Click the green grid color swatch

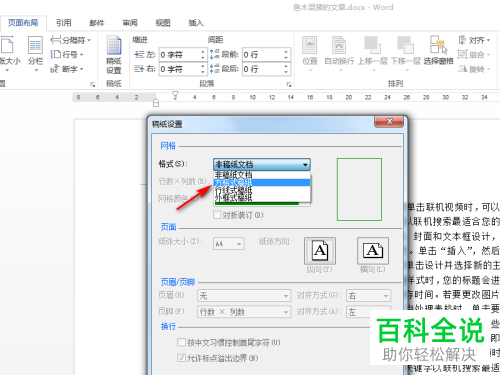coord(257,203)
